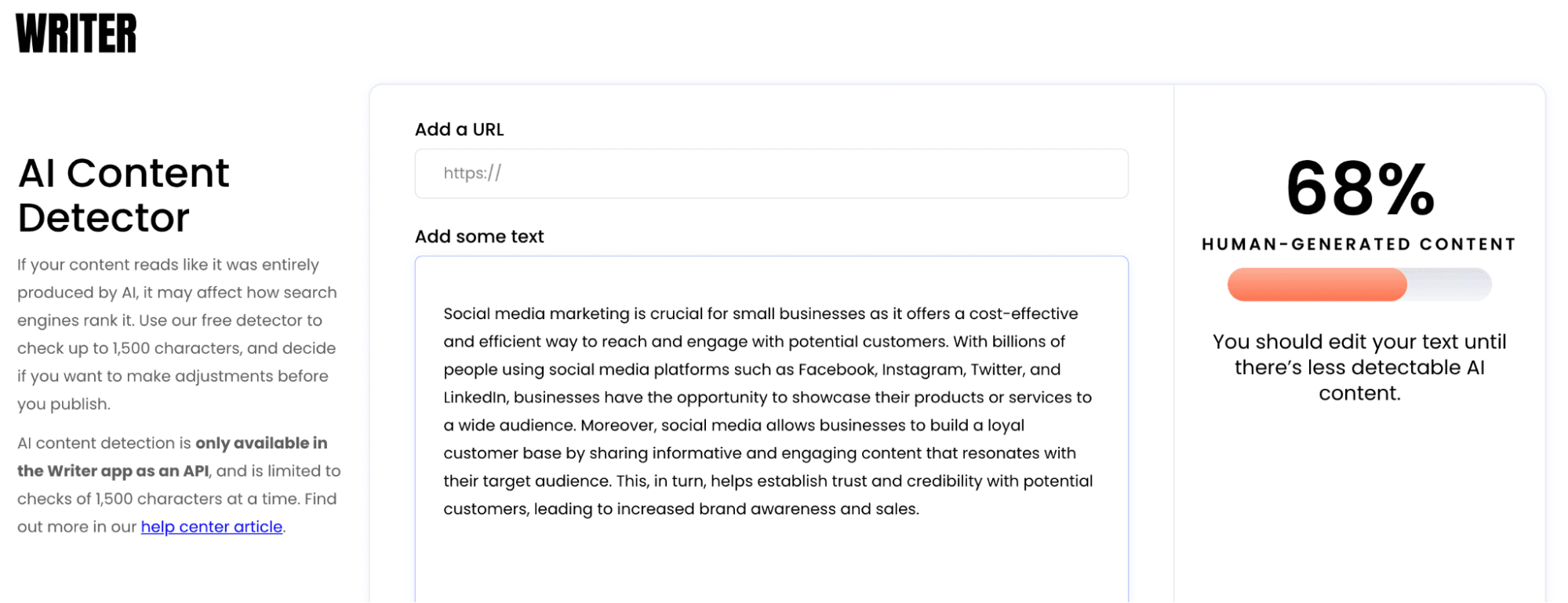Image resolution: width=1568 pixels, height=603 pixels.
Task: Click the AI Content Detector heading
Action: click(x=124, y=195)
